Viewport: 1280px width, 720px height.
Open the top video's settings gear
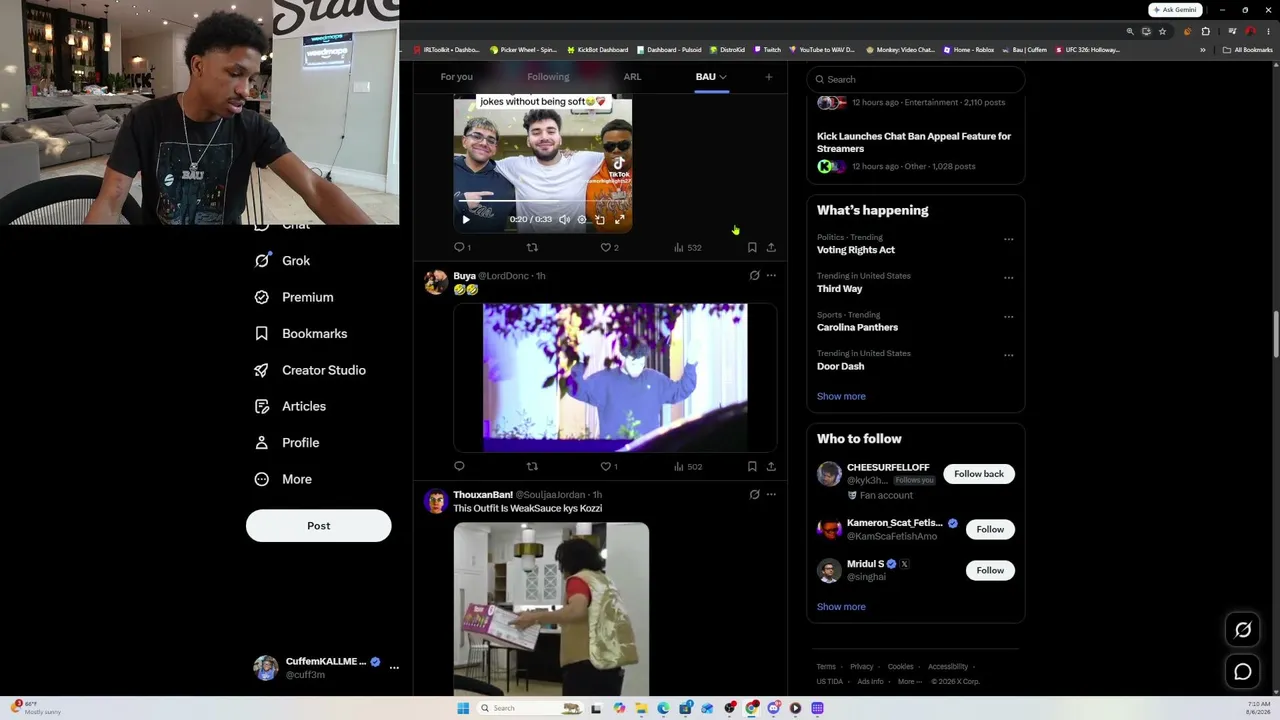point(582,220)
